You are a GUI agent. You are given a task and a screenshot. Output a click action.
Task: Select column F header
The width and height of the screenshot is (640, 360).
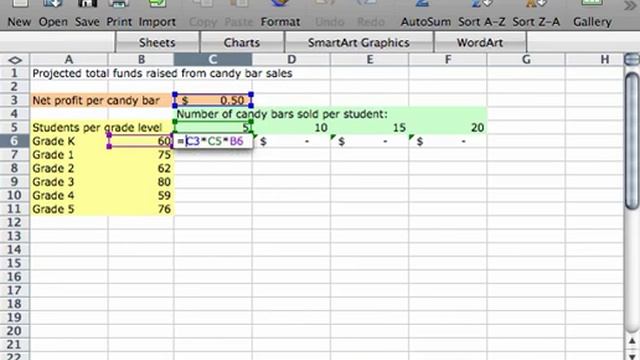pos(448,60)
